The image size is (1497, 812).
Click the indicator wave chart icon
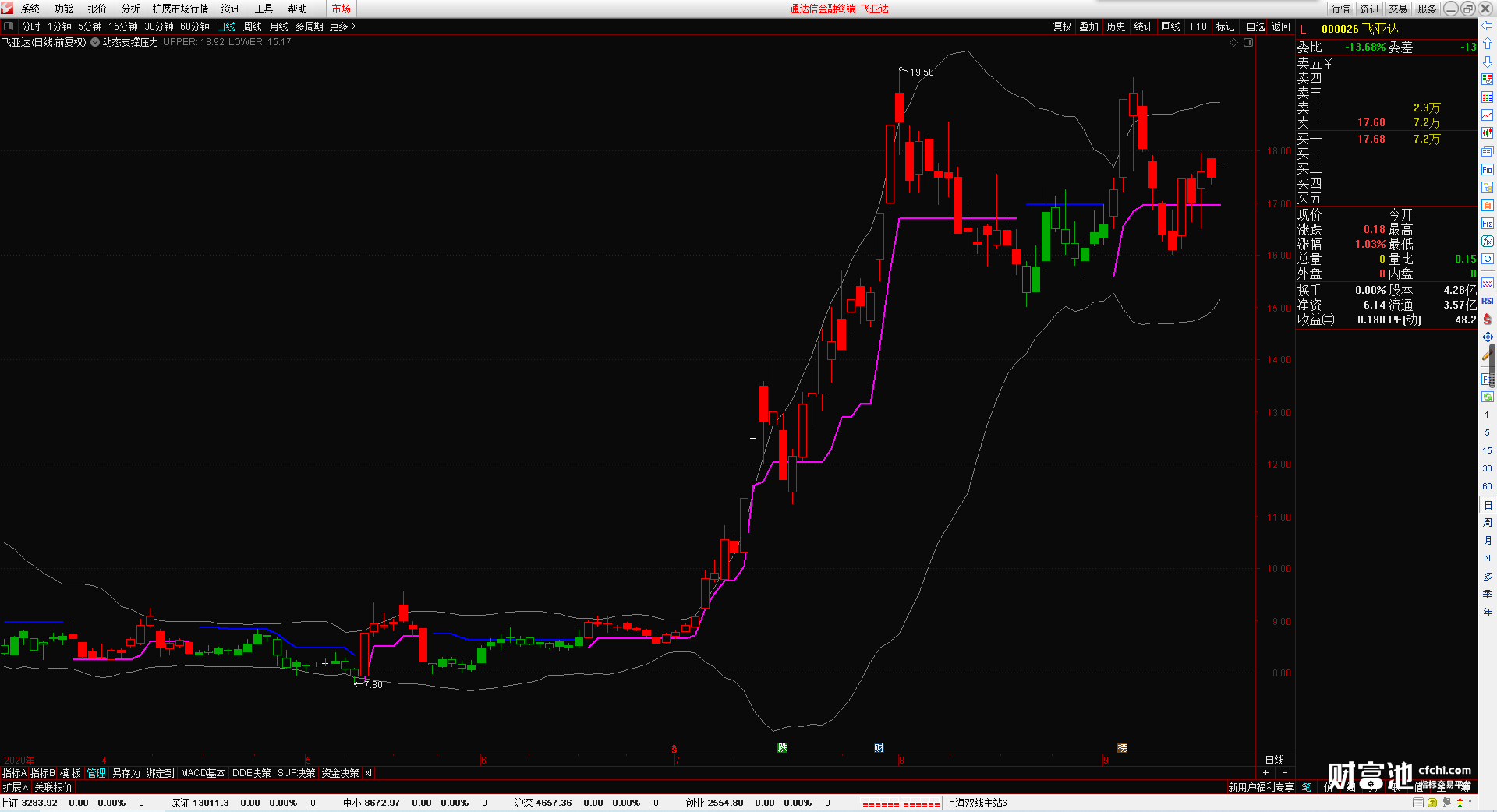tap(1488, 283)
